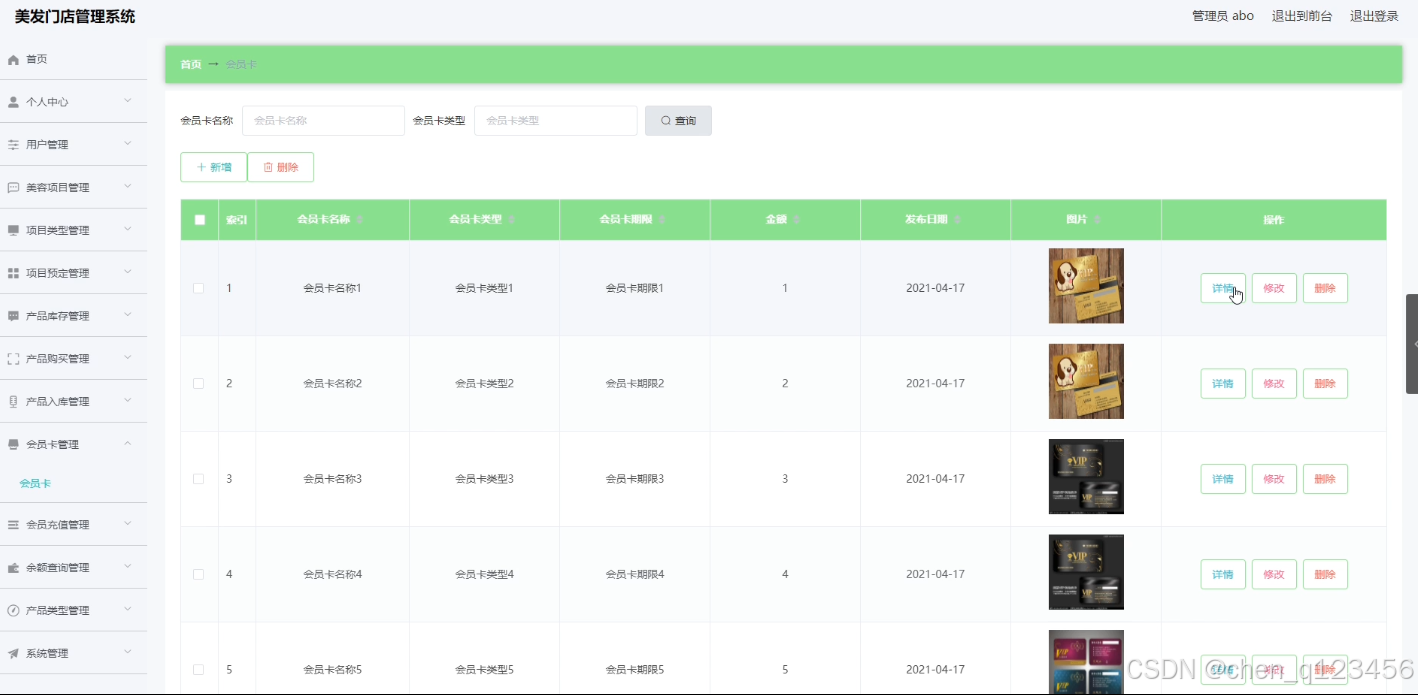The height and width of the screenshot is (695, 1418).
Task: Click 首页 in the breadcrumb bar
Action: 190,64
